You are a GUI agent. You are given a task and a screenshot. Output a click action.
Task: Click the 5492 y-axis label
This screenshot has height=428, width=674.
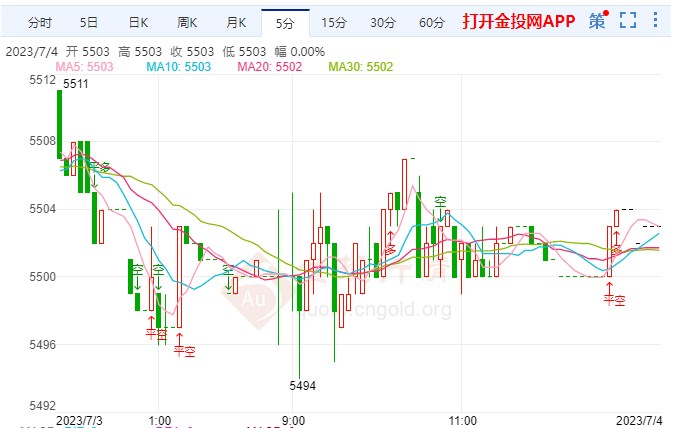pos(42,405)
